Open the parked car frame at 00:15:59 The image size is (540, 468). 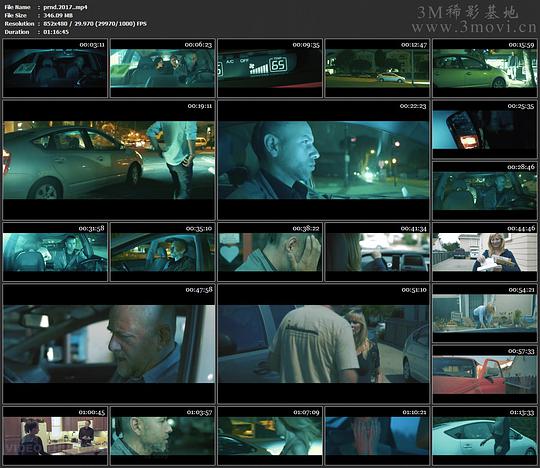tap(485, 68)
